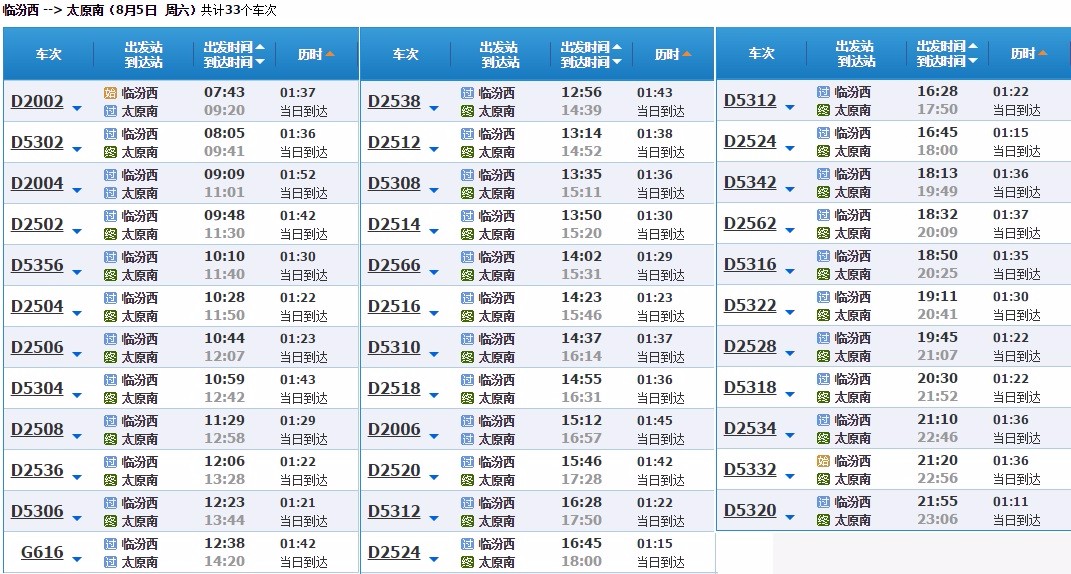This screenshot has width=1071, height=574.
Task: Expand the dropdown arrow next to G616
Action: 76,560
